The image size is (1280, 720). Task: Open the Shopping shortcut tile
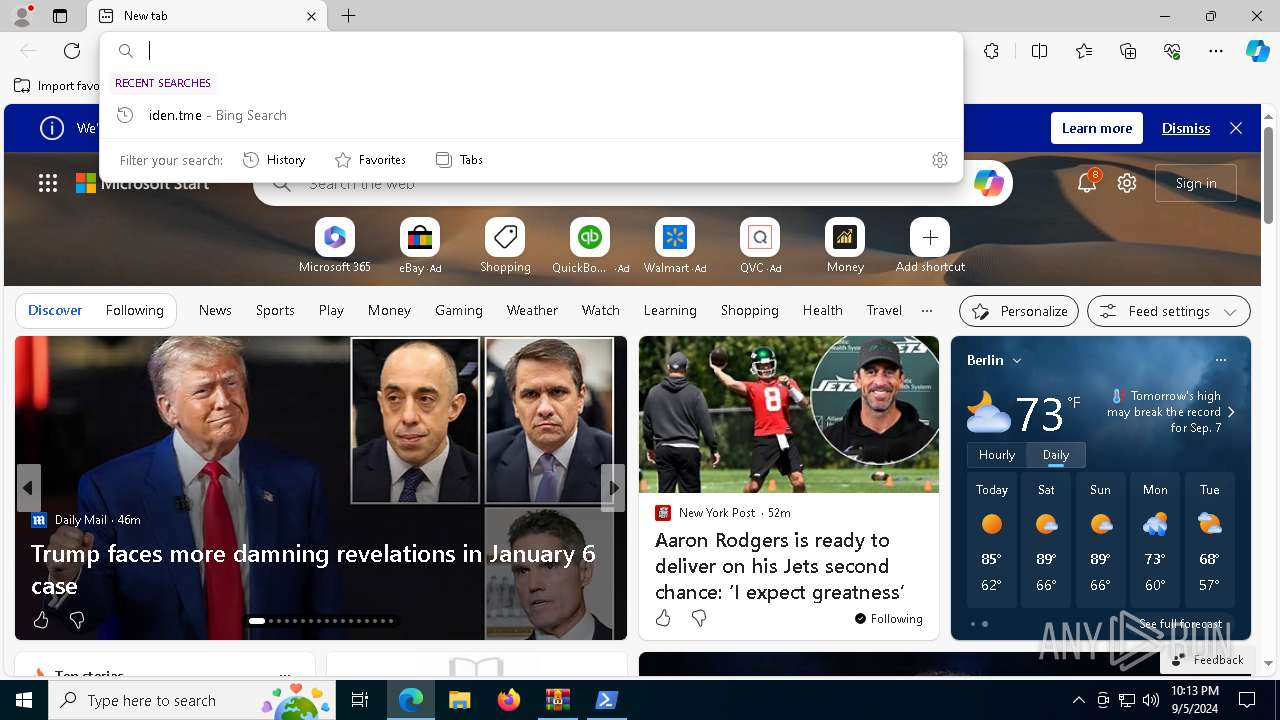tap(505, 237)
